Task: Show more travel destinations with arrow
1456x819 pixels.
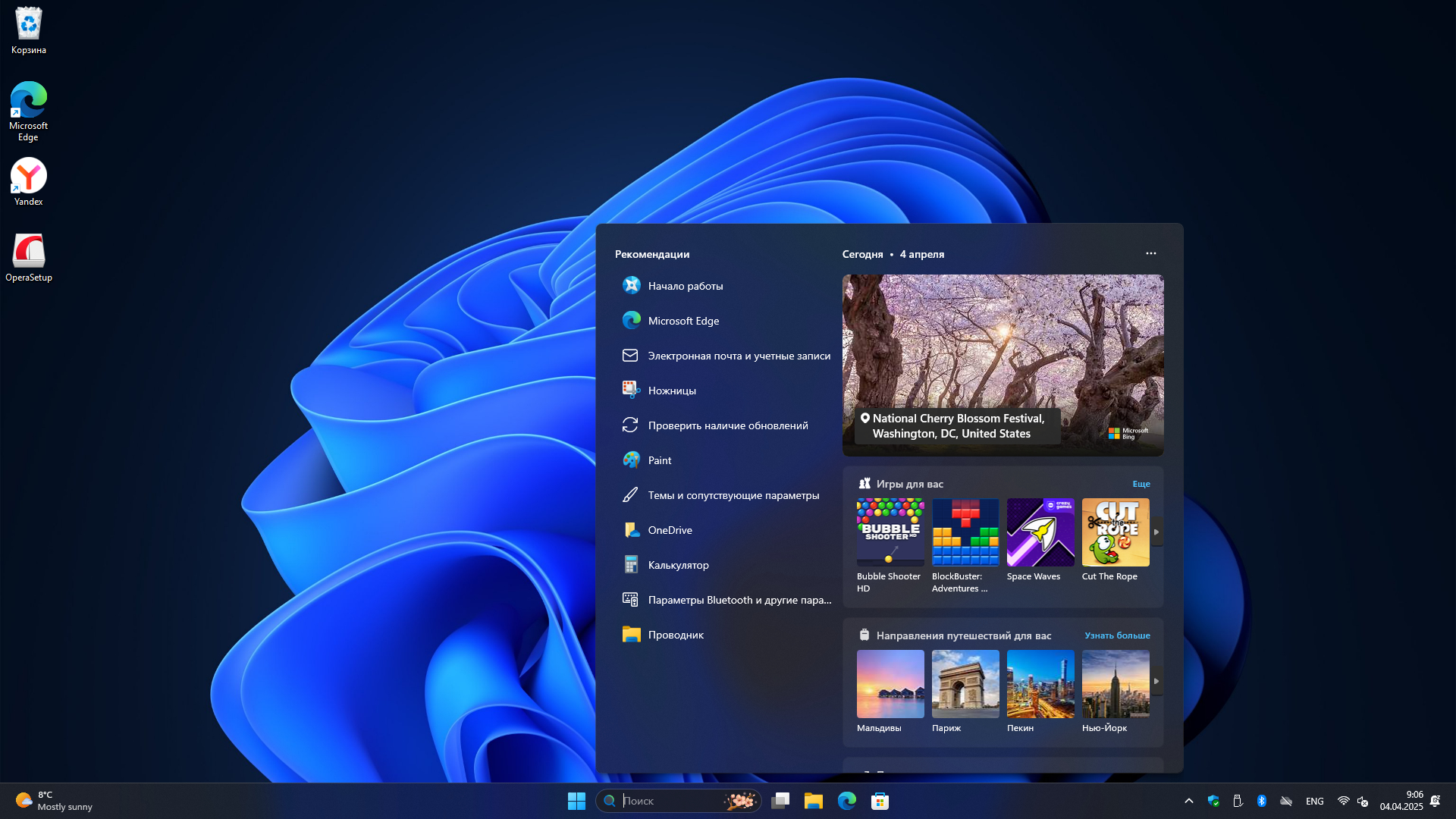Action: pos(1156,682)
